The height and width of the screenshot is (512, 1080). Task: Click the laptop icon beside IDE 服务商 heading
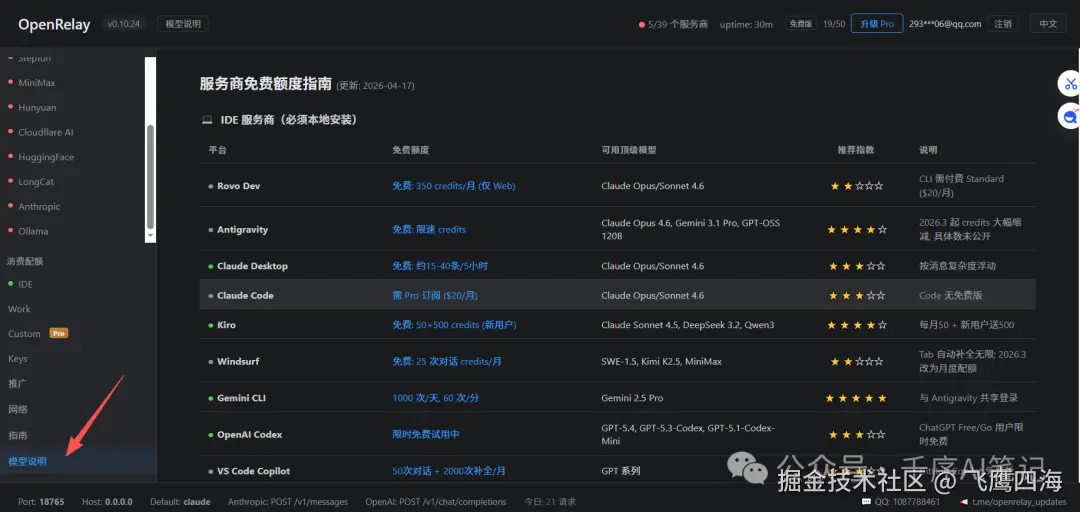(x=207, y=120)
